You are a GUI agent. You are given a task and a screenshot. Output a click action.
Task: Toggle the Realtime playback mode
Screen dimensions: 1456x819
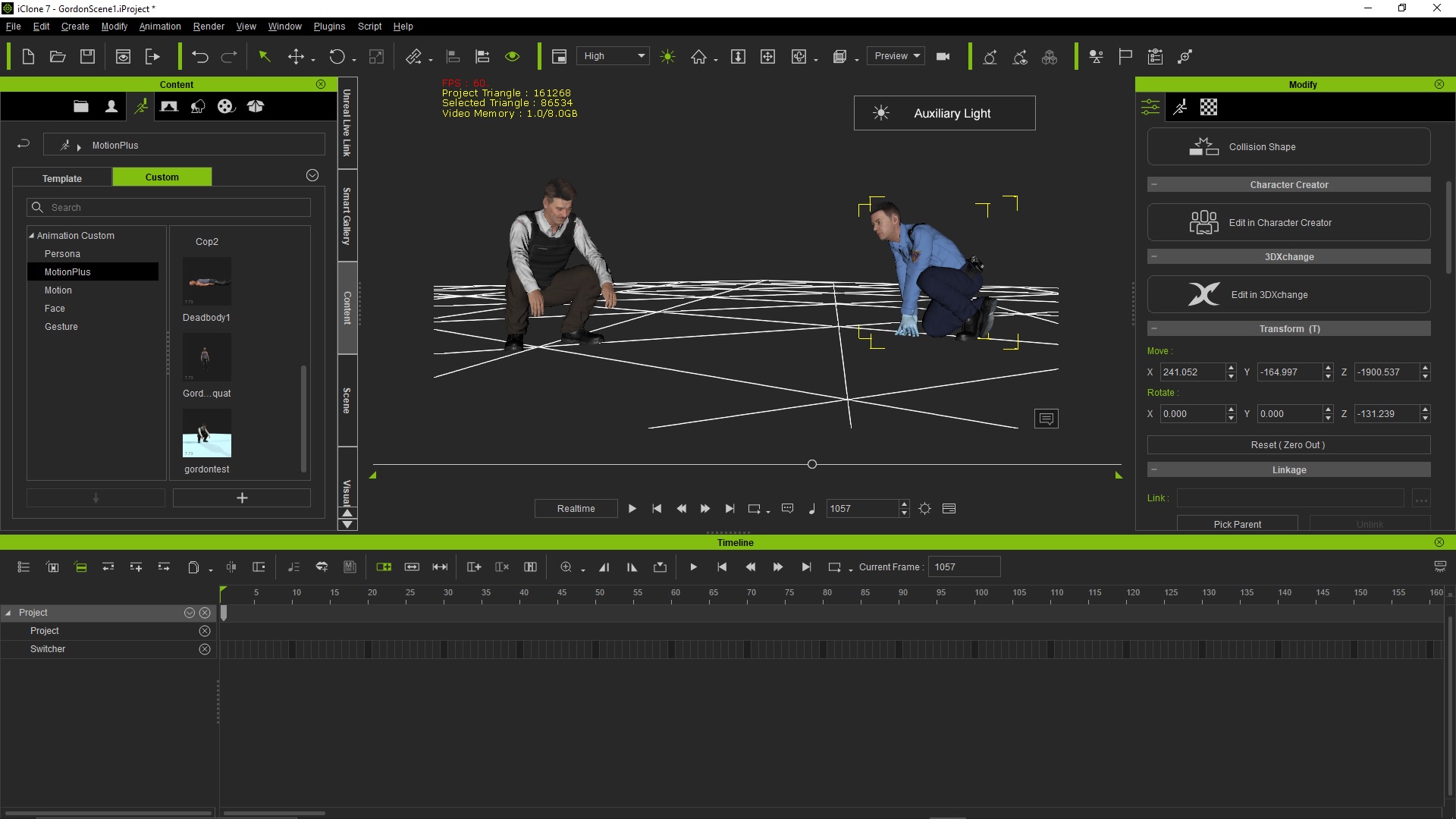(576, 508)
